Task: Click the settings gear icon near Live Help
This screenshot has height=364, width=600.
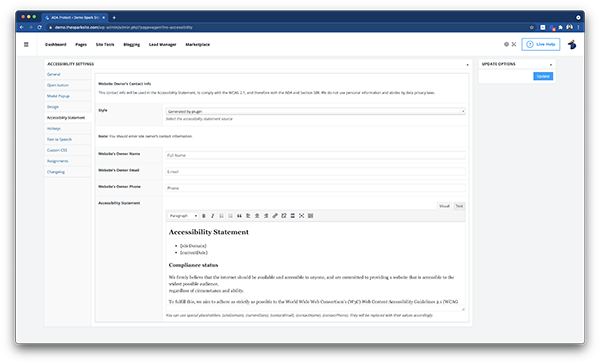Action: point(506,44)
